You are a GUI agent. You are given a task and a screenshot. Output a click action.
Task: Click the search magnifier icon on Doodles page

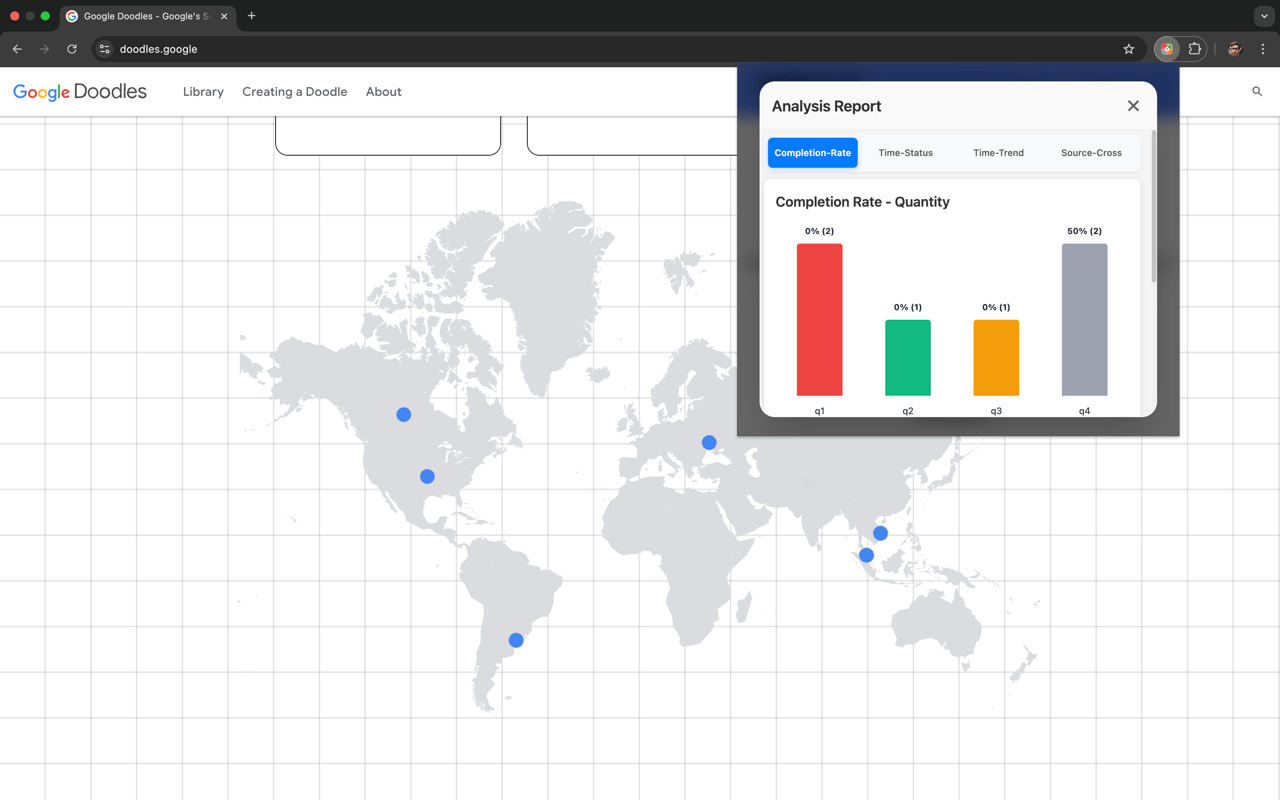pos(1257,92)
